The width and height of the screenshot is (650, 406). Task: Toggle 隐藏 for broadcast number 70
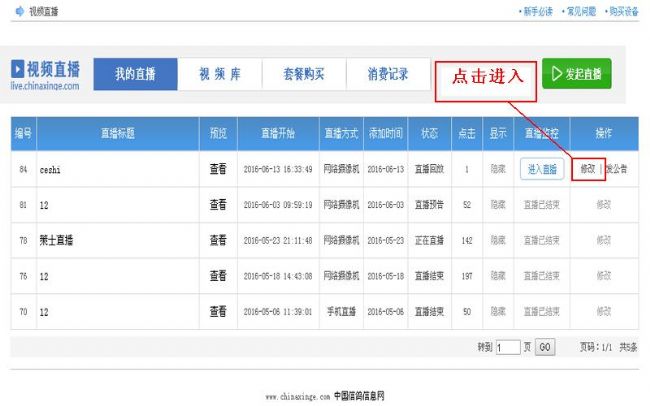(497, 312)
